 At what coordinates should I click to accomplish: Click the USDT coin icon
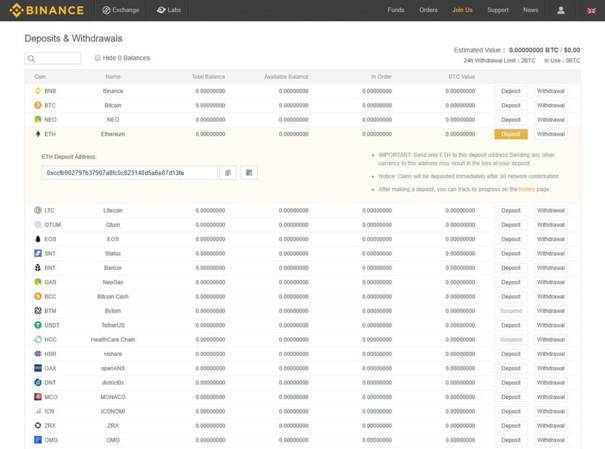point(38,325)
